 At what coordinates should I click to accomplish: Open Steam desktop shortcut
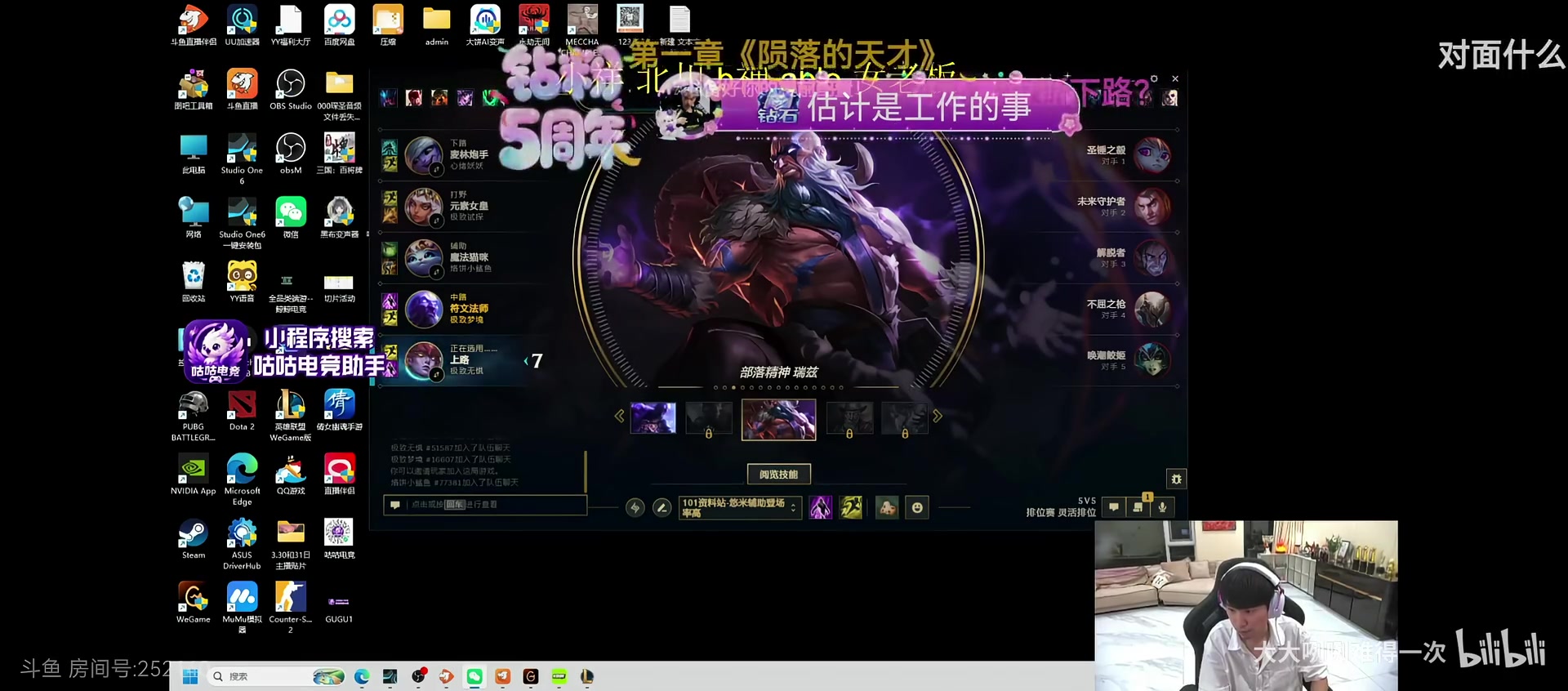(x=194, y=539)
